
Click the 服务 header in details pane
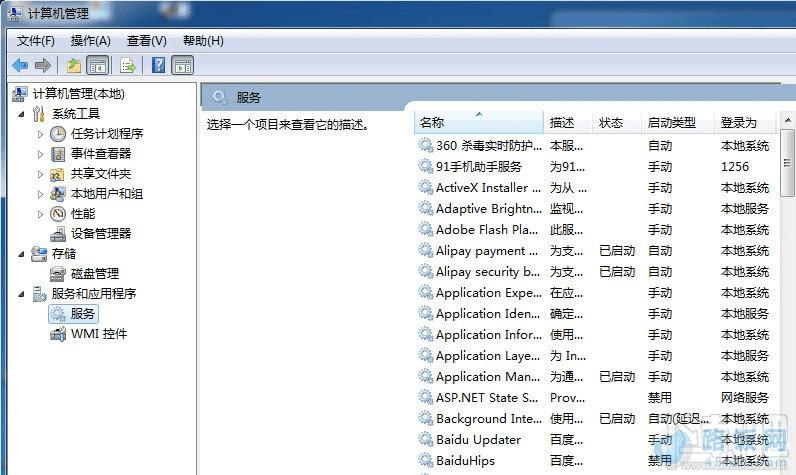[248, 97]
